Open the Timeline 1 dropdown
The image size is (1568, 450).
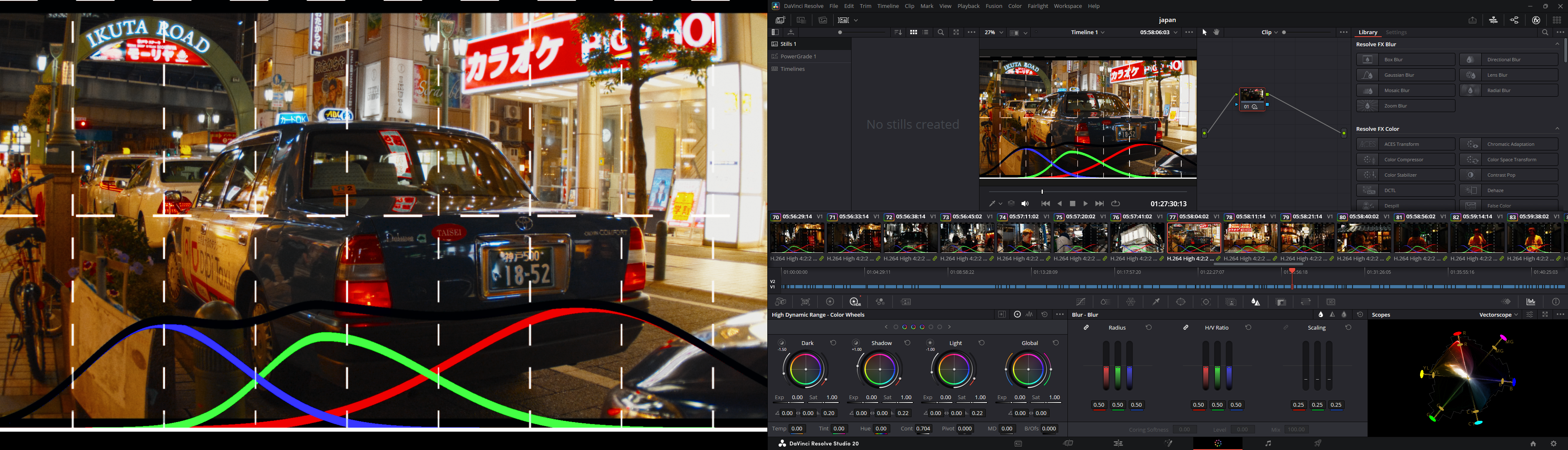point(1088,32)
